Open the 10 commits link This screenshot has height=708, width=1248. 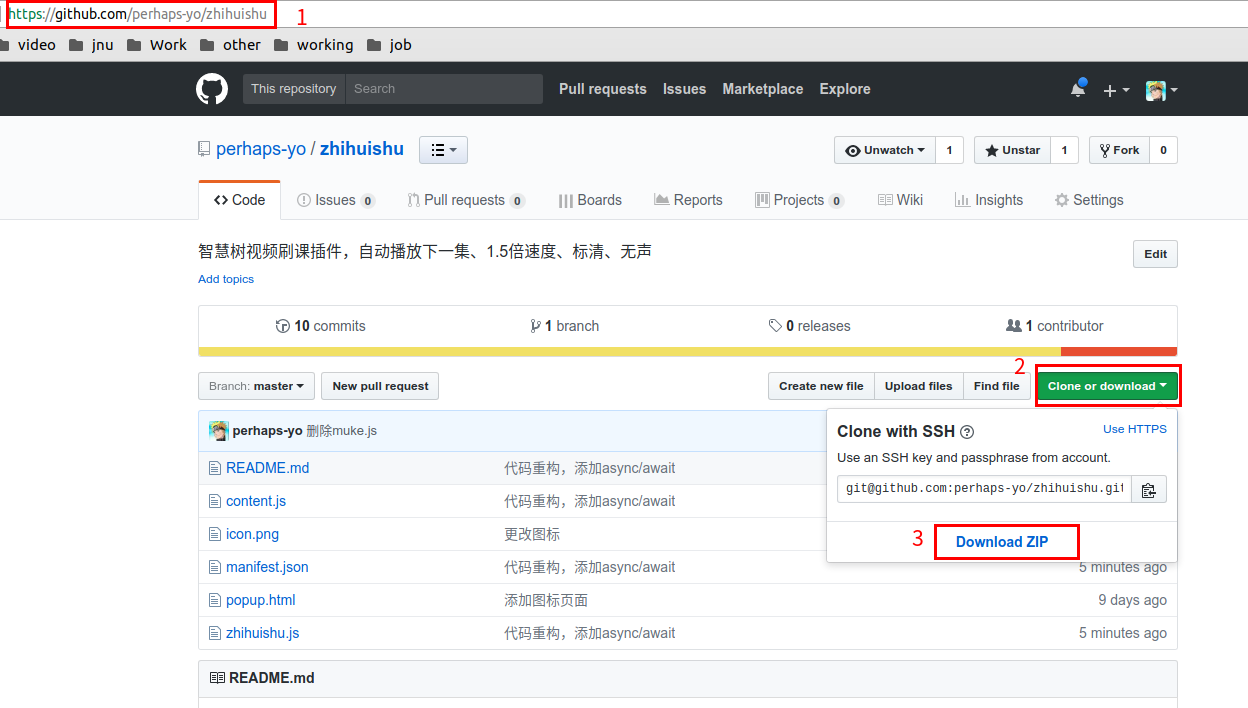pos(320,326)
